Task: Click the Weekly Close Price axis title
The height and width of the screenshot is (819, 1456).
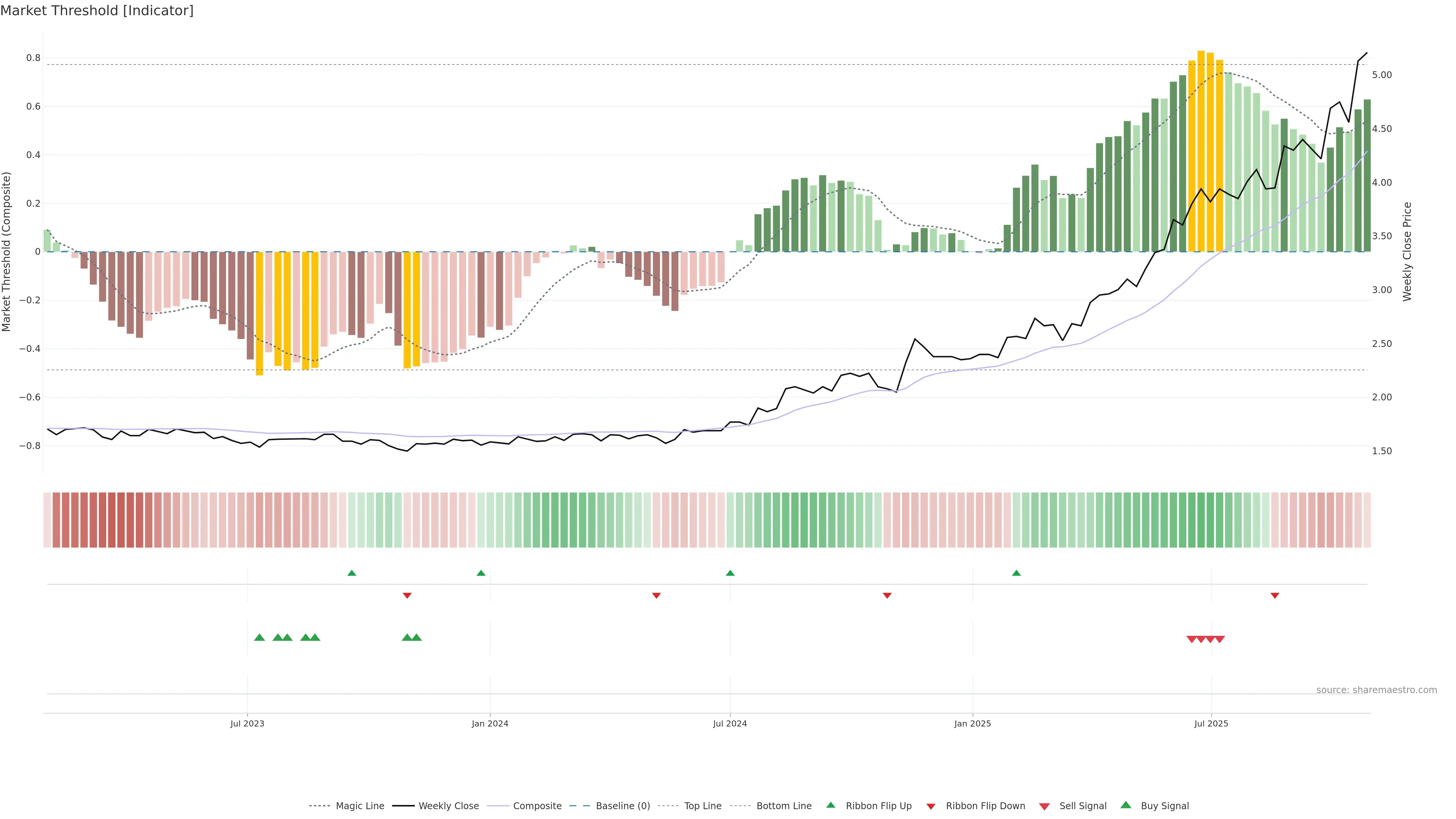Action: pos(1407,251)
